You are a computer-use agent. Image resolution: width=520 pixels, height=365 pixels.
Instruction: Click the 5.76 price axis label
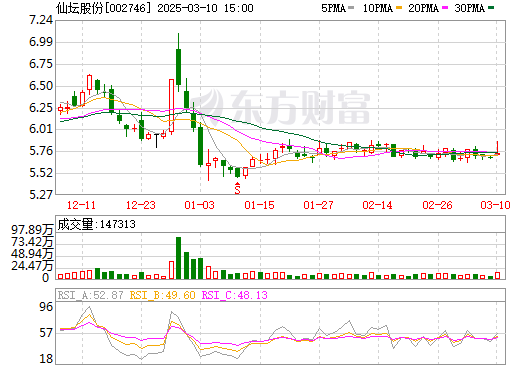point(41,151)
